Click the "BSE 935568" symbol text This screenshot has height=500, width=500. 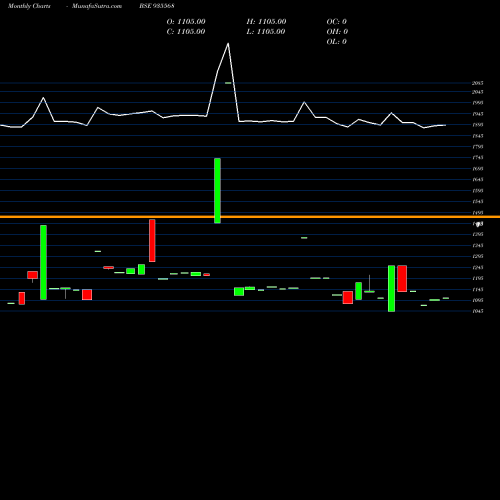(157, 6)
